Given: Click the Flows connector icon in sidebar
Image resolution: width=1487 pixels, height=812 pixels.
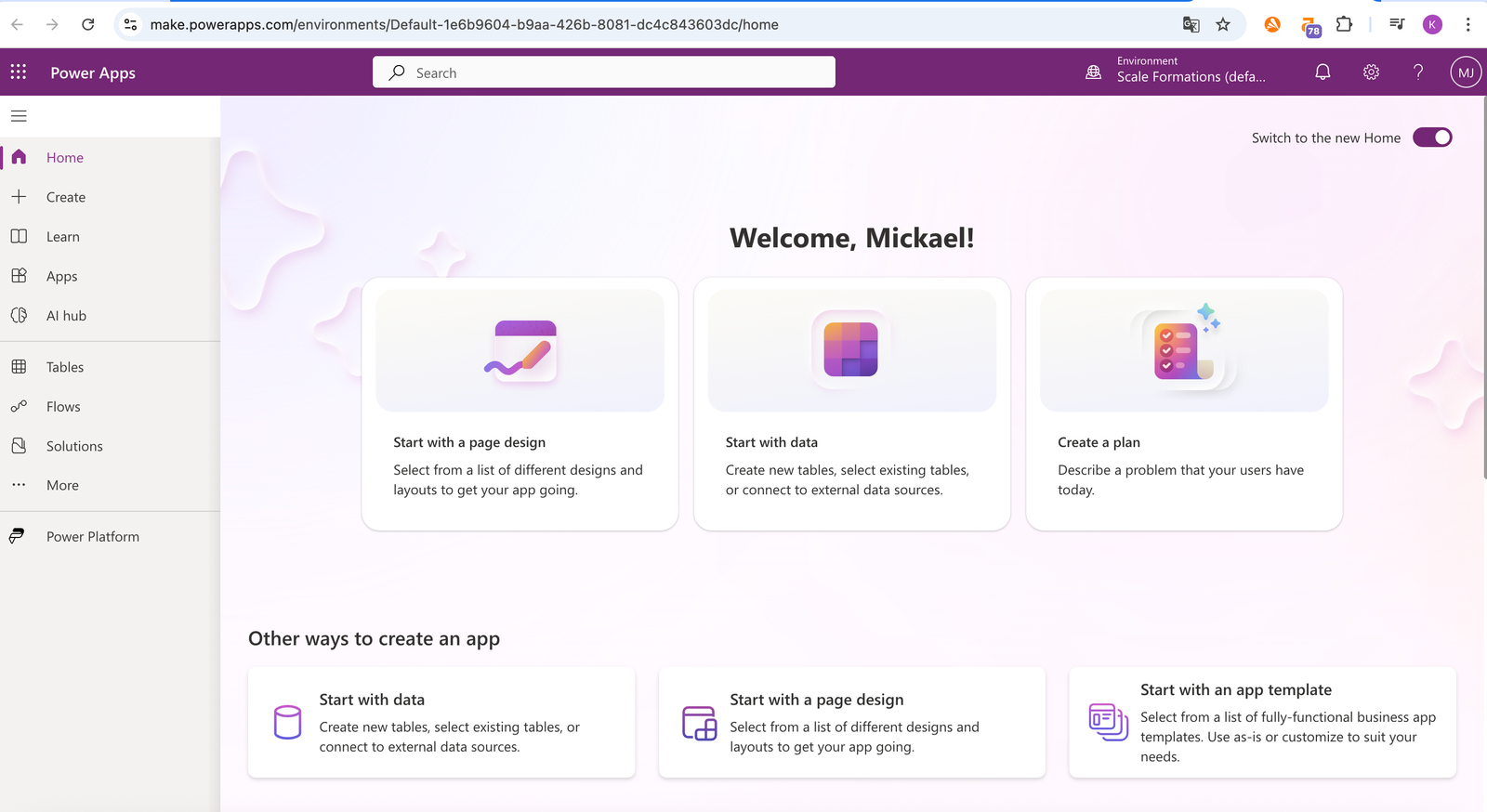Looking at the screenshot, I should 19,406.
